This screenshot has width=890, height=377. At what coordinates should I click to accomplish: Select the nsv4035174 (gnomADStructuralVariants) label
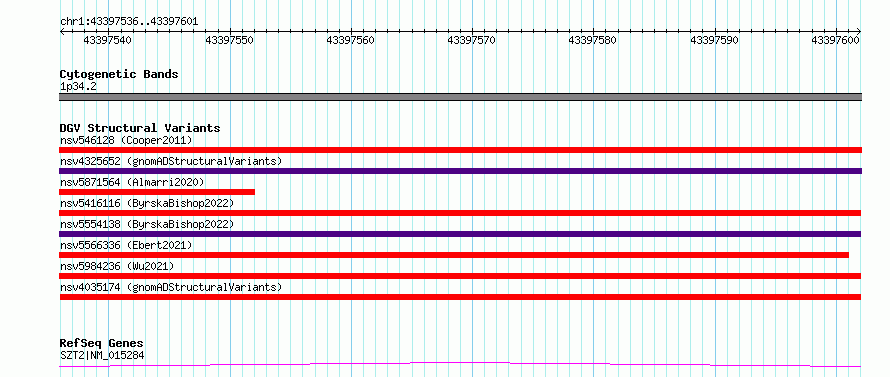[x=171, y=287]
